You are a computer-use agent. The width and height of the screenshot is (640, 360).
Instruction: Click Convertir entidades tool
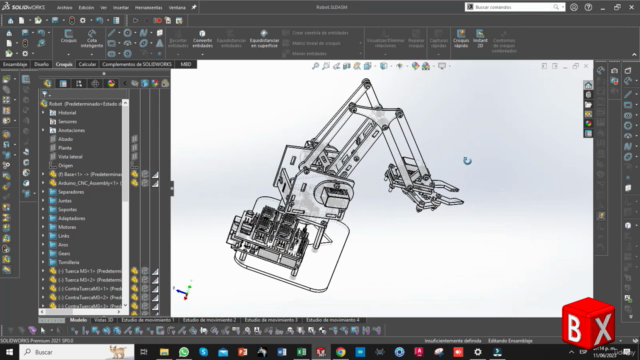point(202,38)
